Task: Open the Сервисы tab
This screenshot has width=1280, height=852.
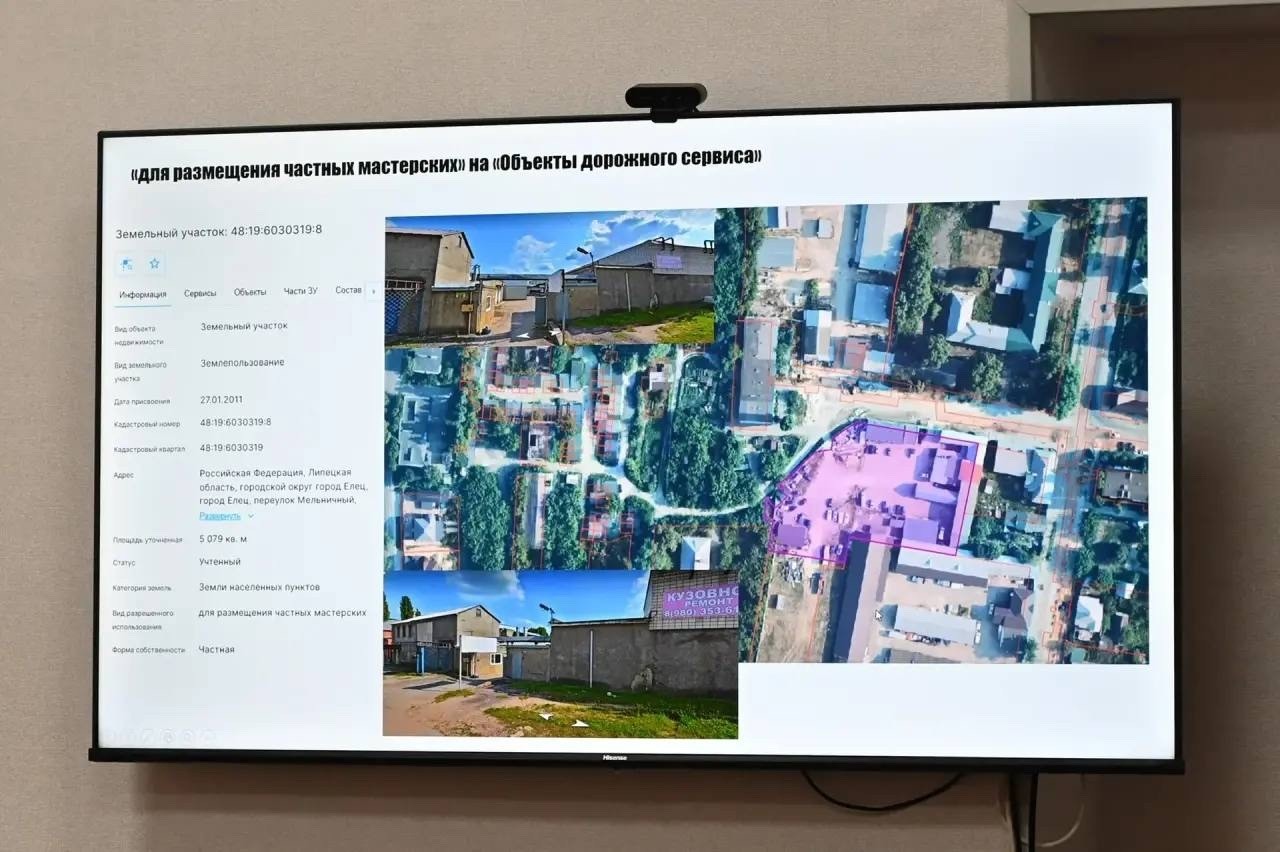Action: [200, 293]
